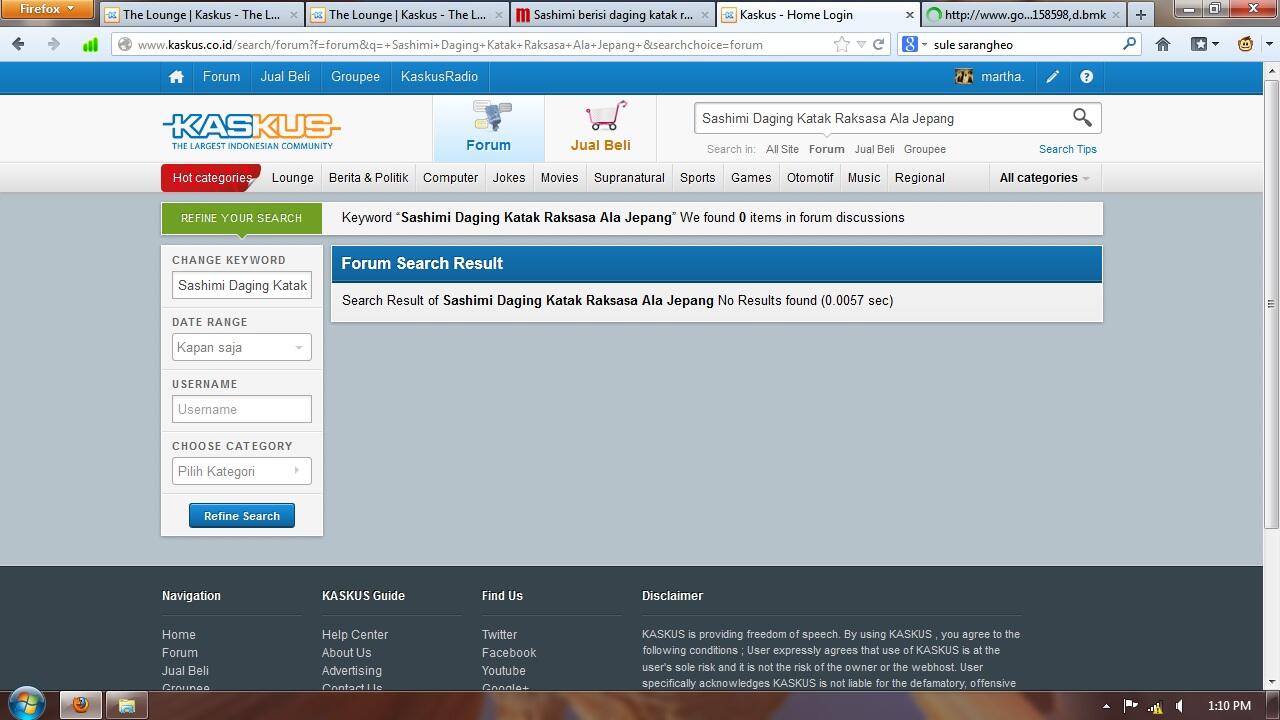The width and height of the screenshot is (1280, 720).
Task: Expand the 'All categories' dropdown
Action: (x=1044, y=178)
